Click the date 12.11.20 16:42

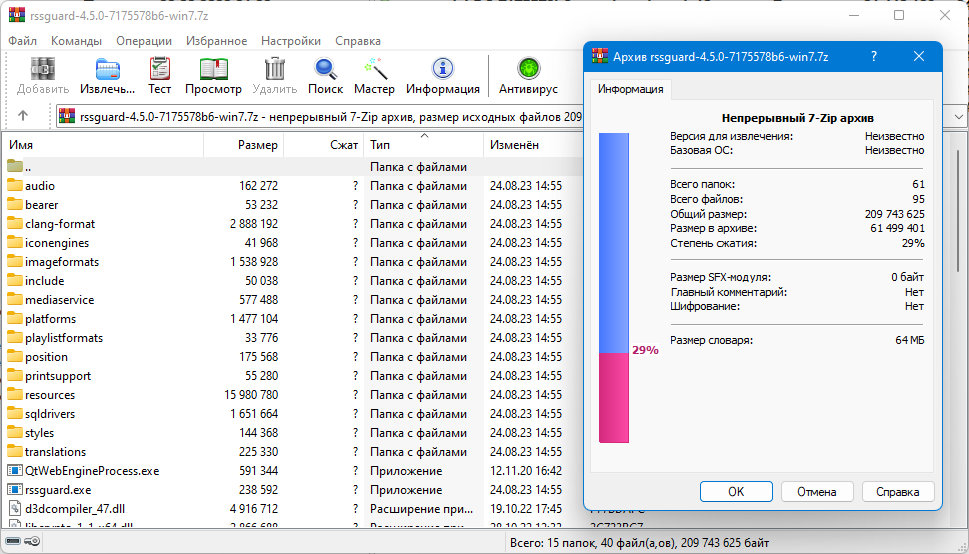[526, 471]
